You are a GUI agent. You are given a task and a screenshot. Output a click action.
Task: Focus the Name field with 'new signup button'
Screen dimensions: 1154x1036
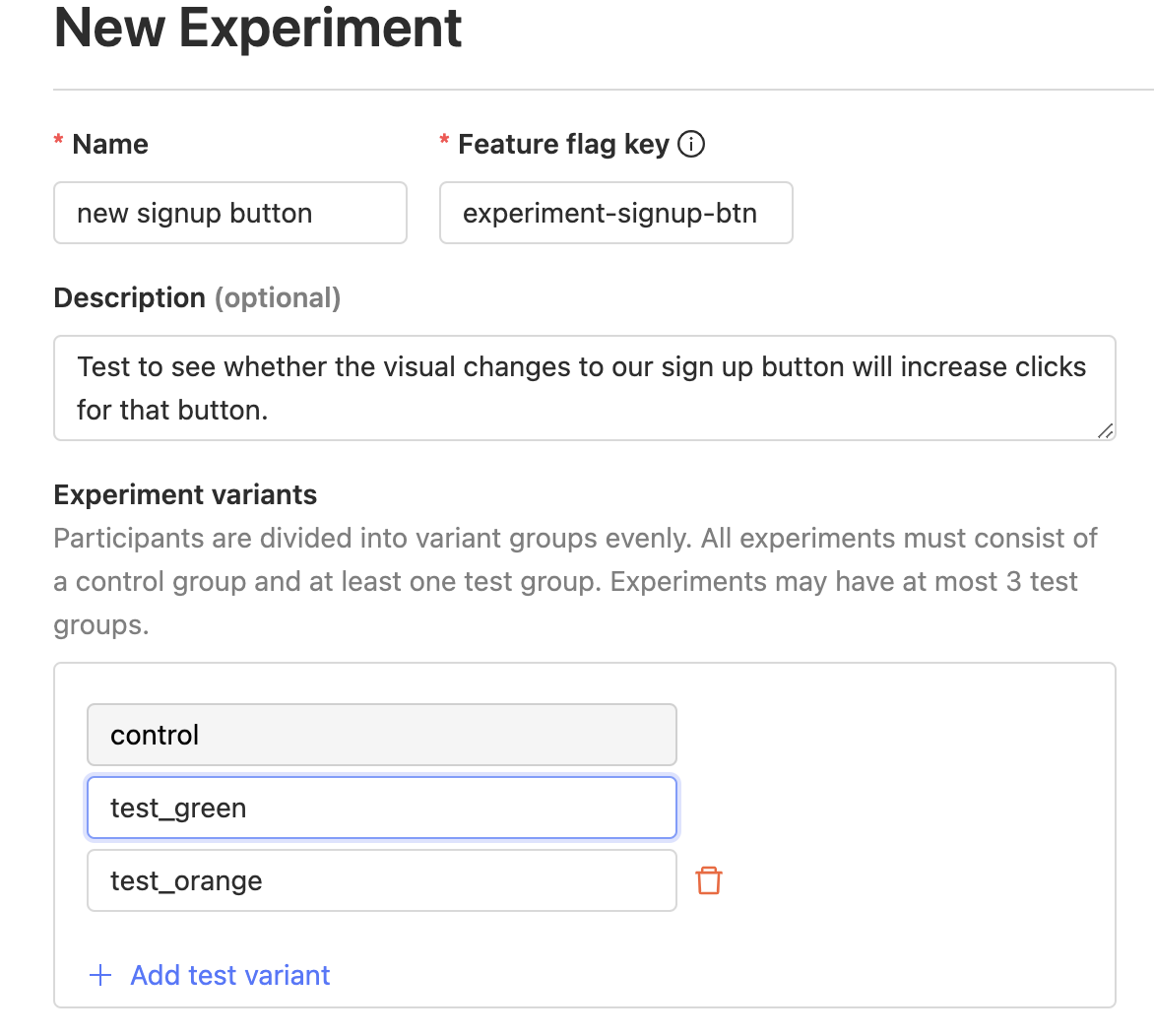230,213
